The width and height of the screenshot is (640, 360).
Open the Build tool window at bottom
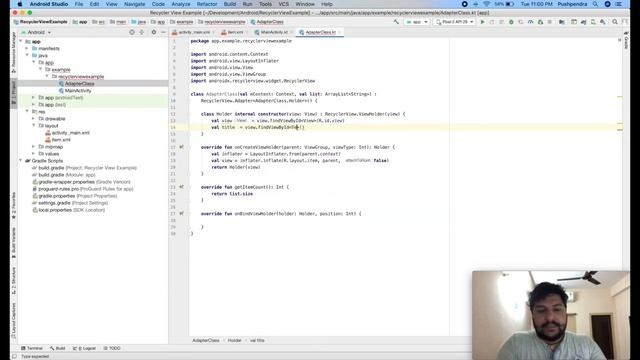pos(58,348)
